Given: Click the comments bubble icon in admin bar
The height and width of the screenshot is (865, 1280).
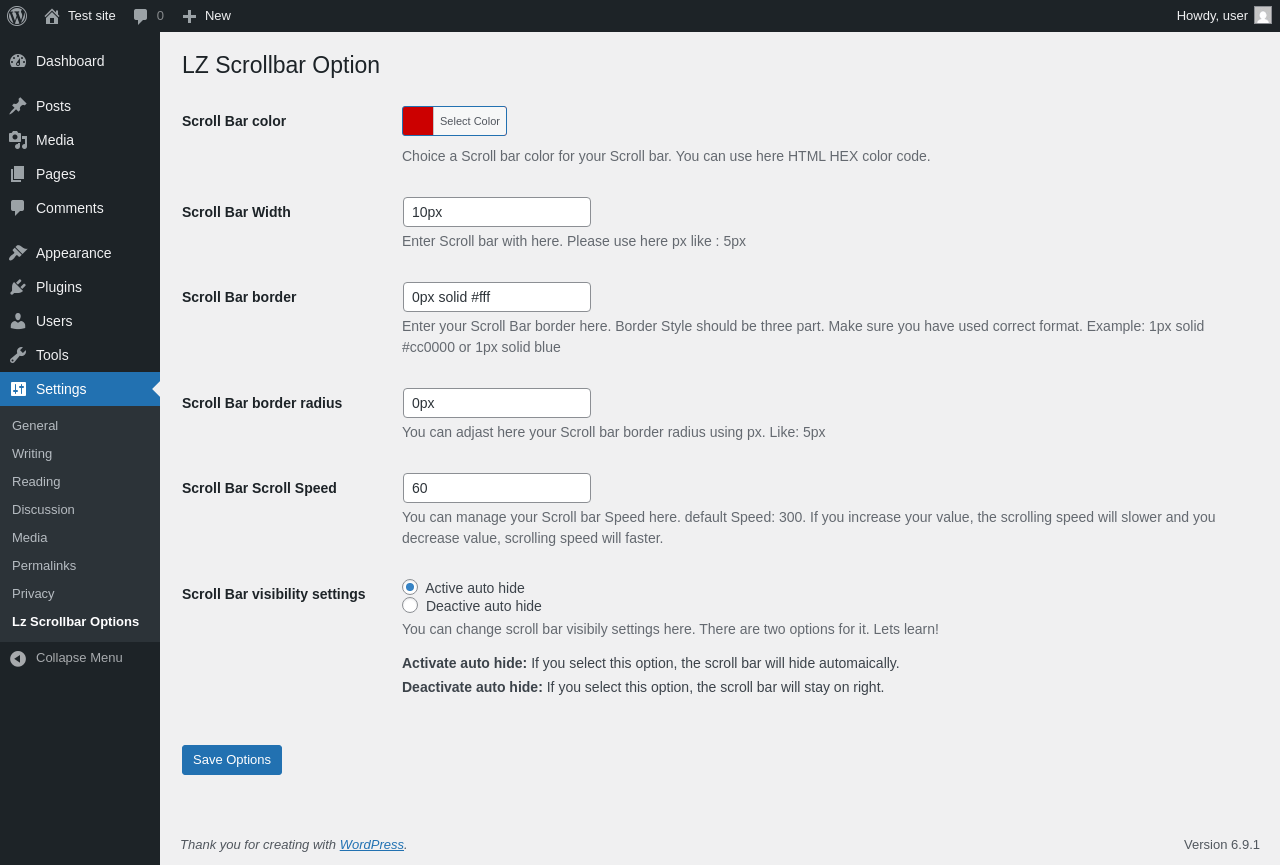Looking at the screenshot, I should [141, 16].
